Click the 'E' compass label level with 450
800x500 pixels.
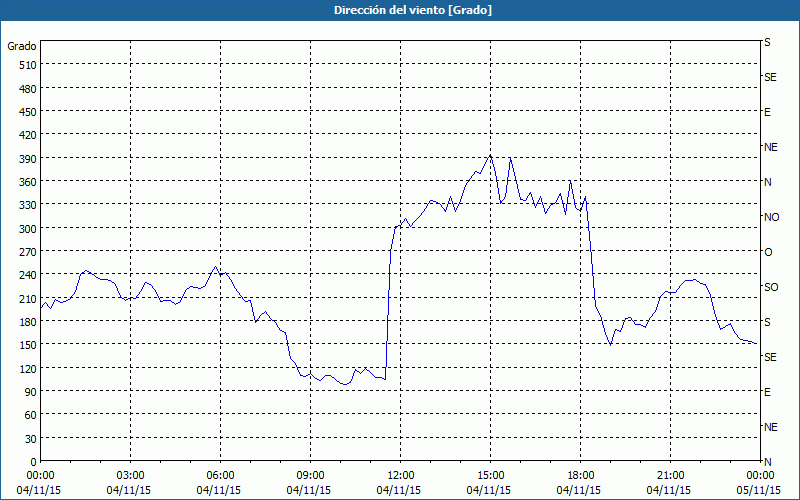[x=767, y=112]
